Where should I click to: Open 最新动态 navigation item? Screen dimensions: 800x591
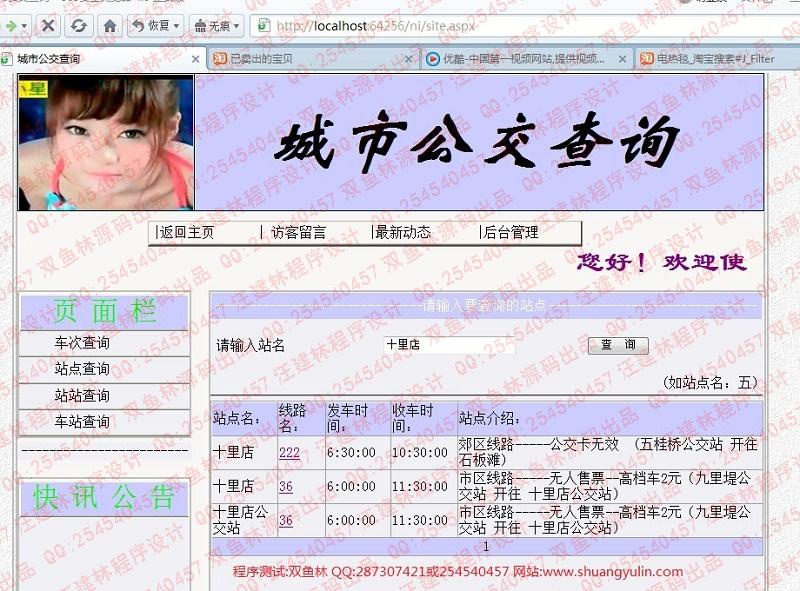point(402,233)
